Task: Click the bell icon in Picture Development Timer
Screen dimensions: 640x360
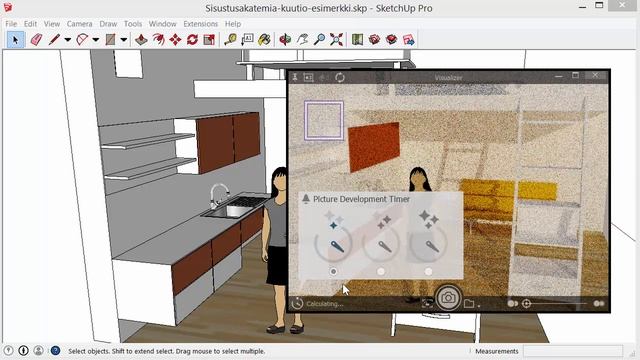Action: 306,199
